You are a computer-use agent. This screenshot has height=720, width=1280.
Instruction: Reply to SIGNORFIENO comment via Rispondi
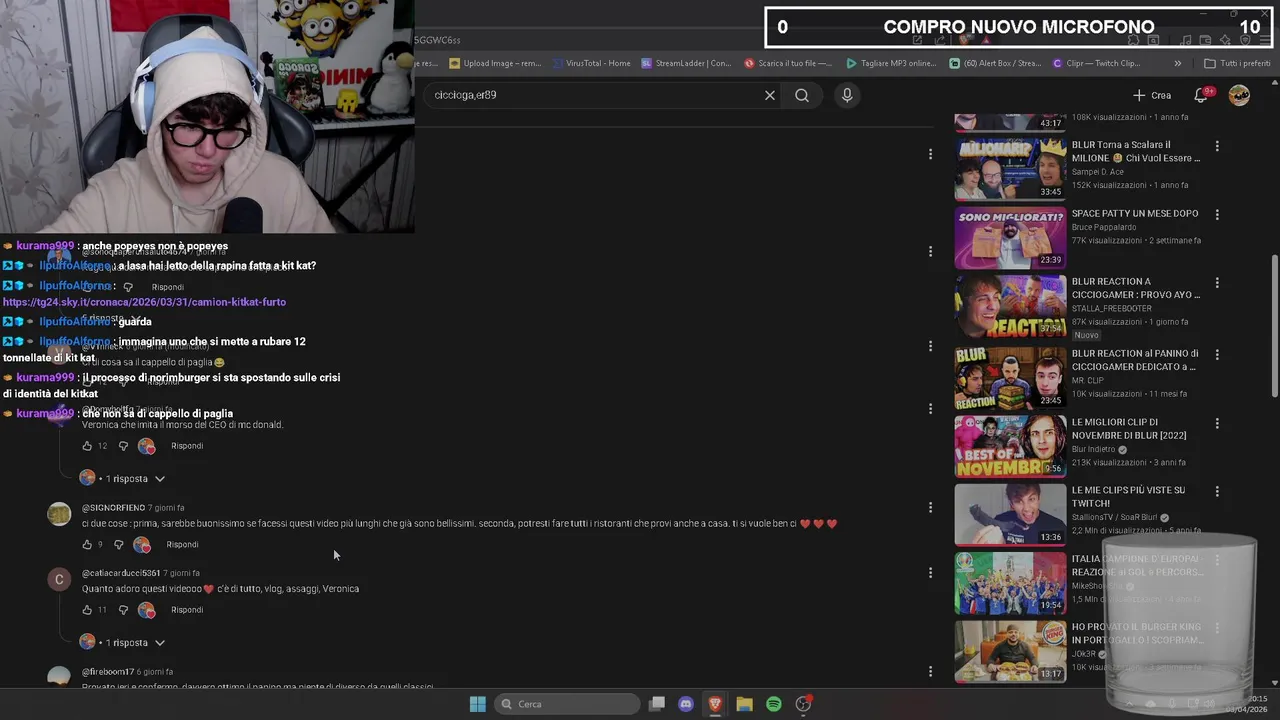[x=182, y=545]
